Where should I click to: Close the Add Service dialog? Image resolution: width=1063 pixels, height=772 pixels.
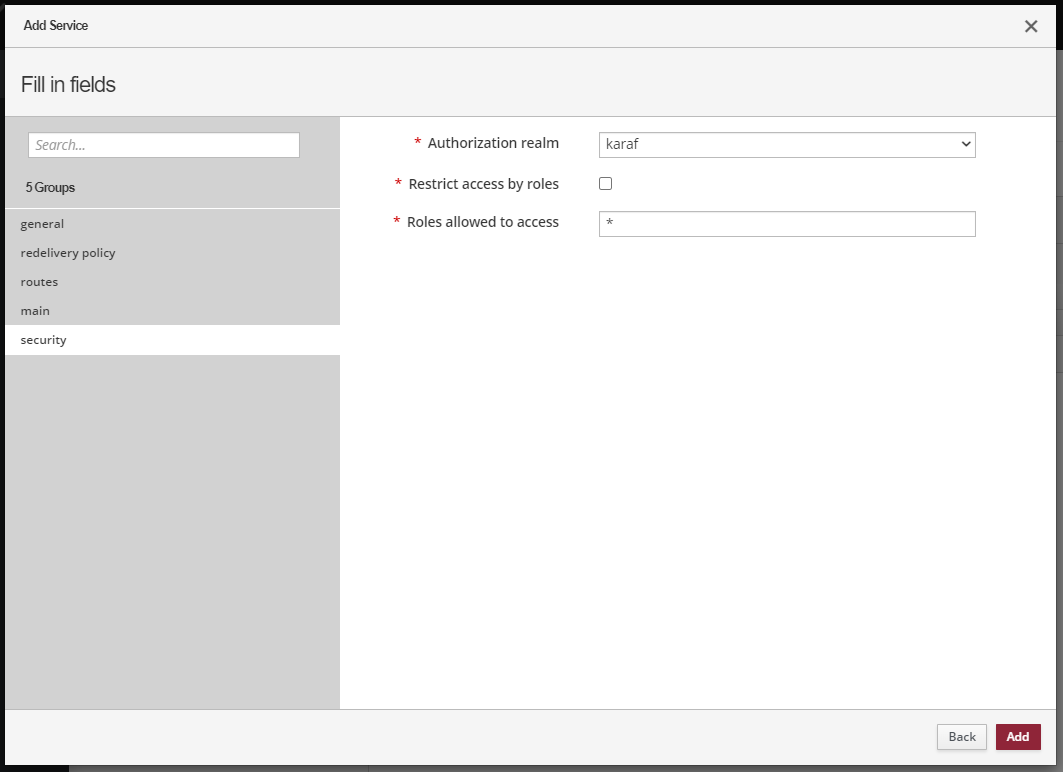(x=1031, y=26)
